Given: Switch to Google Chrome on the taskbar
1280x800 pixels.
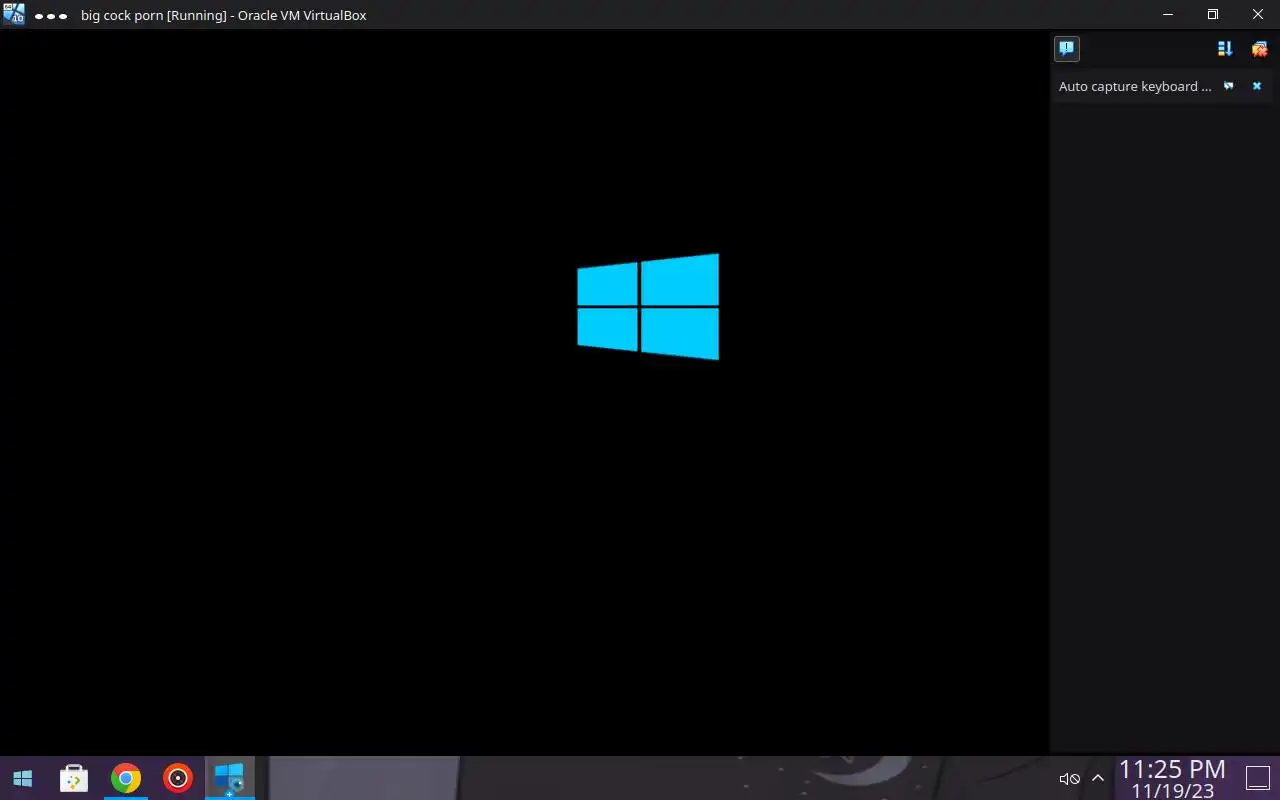Looking at the screenshot, I should pyautogui.click(x=126, y=778).
